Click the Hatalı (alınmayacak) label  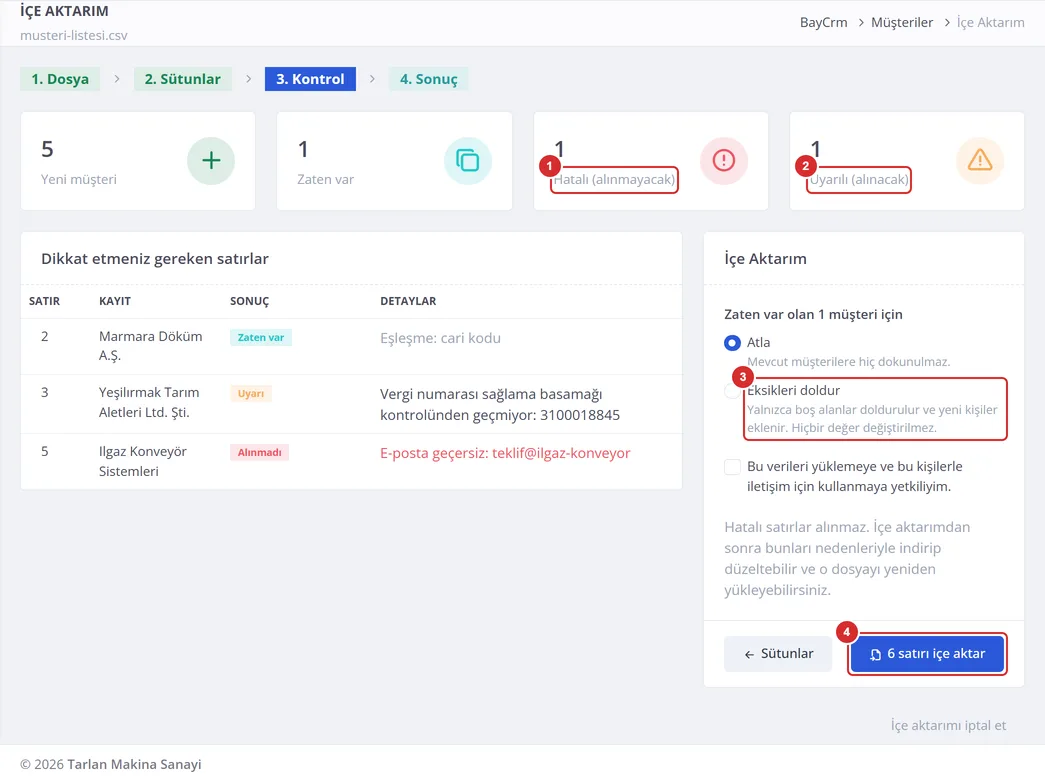pos(614,179)
